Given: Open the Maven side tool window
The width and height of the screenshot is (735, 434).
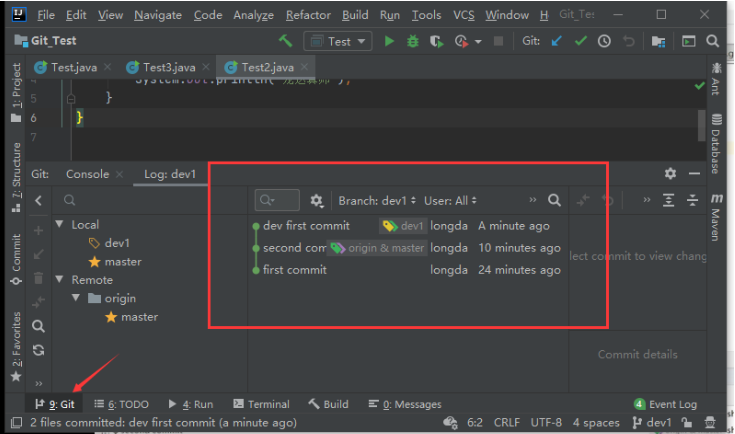Looking at the screenshot, I should coord(715,217).
